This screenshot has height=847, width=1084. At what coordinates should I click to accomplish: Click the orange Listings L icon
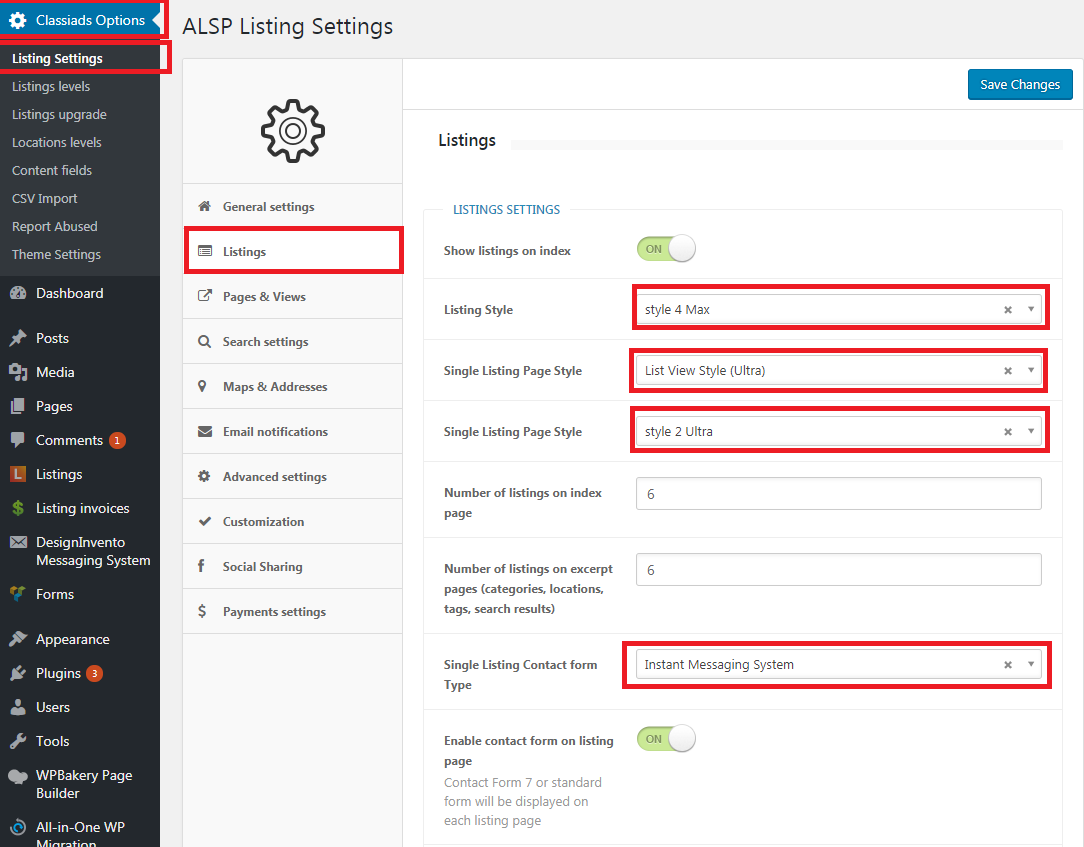pyautogui.click(x=18, y=474)
